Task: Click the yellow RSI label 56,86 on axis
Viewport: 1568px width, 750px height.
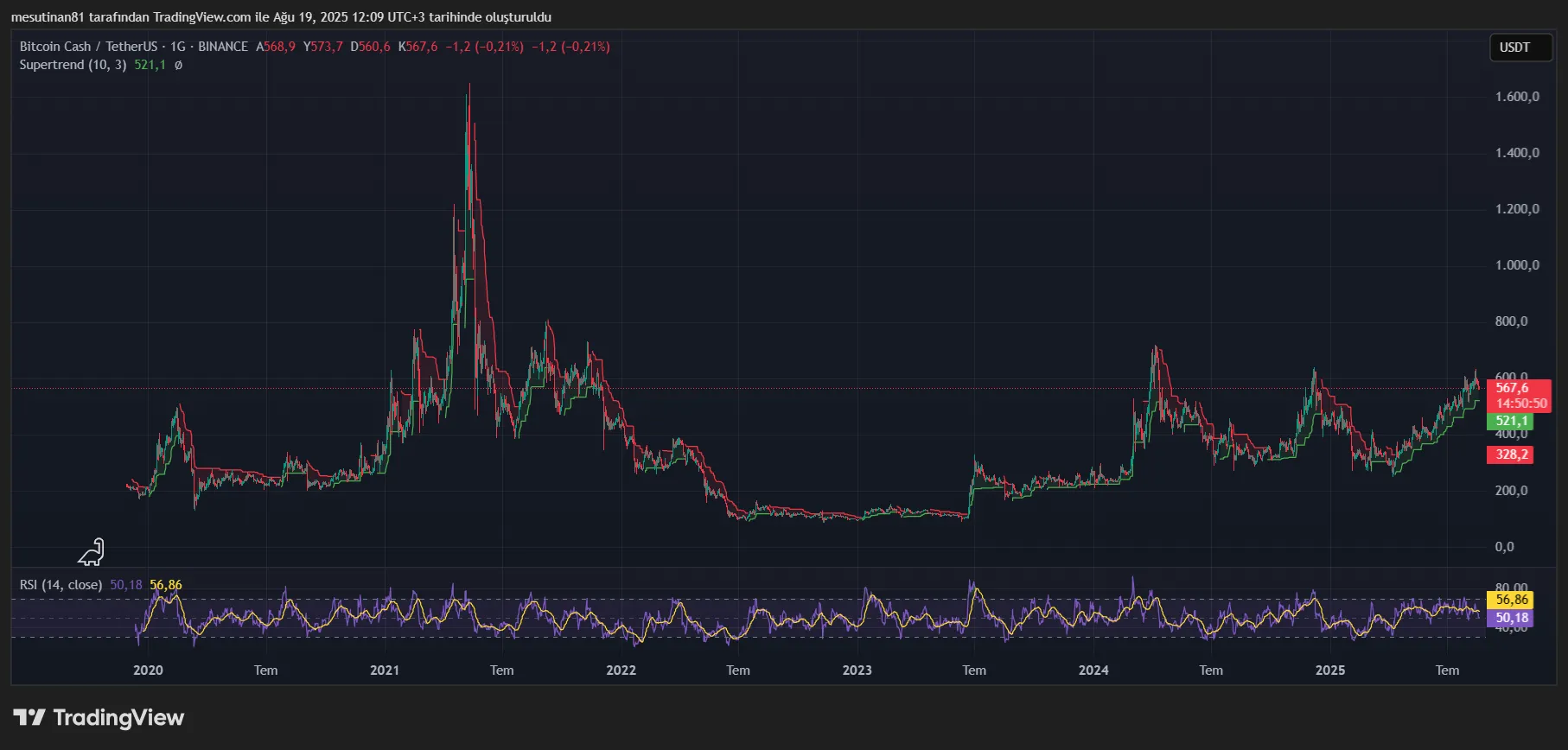Action: click(1510, 600)
